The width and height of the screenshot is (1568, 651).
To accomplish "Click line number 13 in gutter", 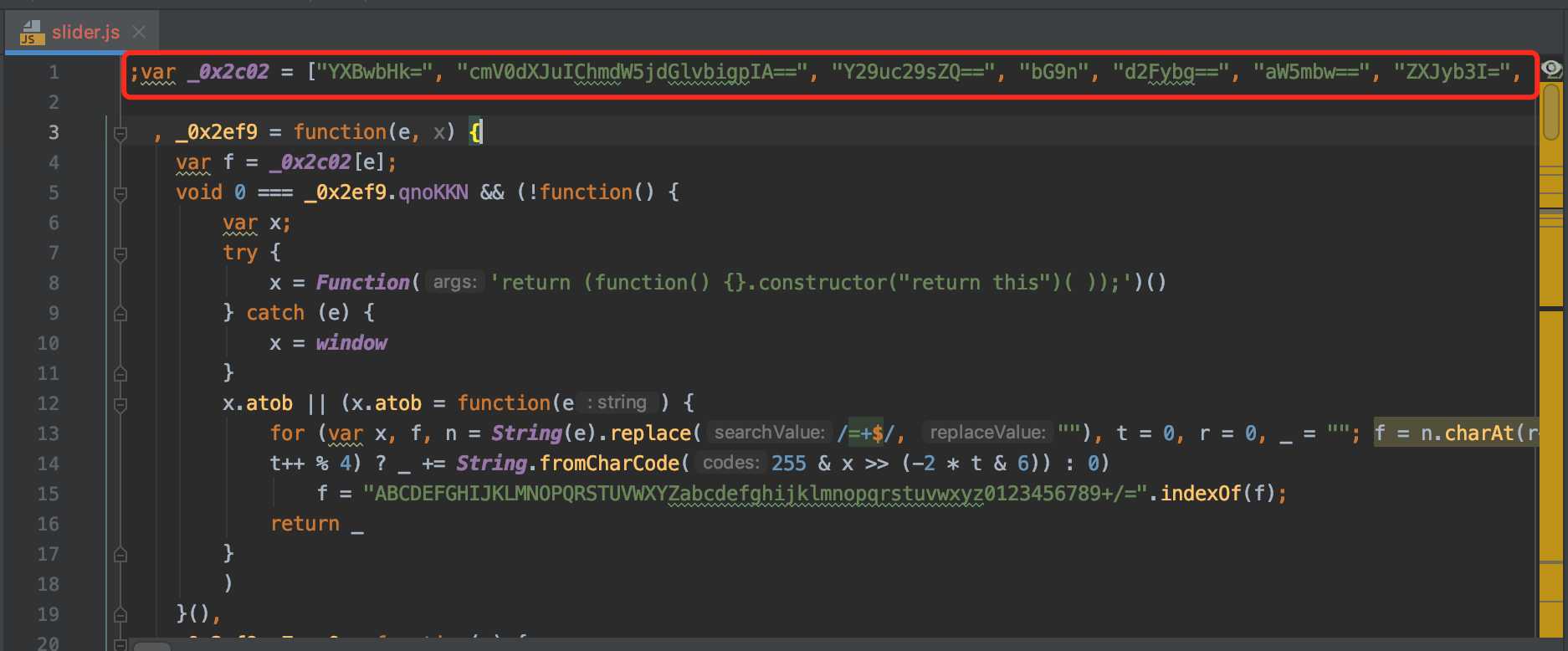I will 49,433.
